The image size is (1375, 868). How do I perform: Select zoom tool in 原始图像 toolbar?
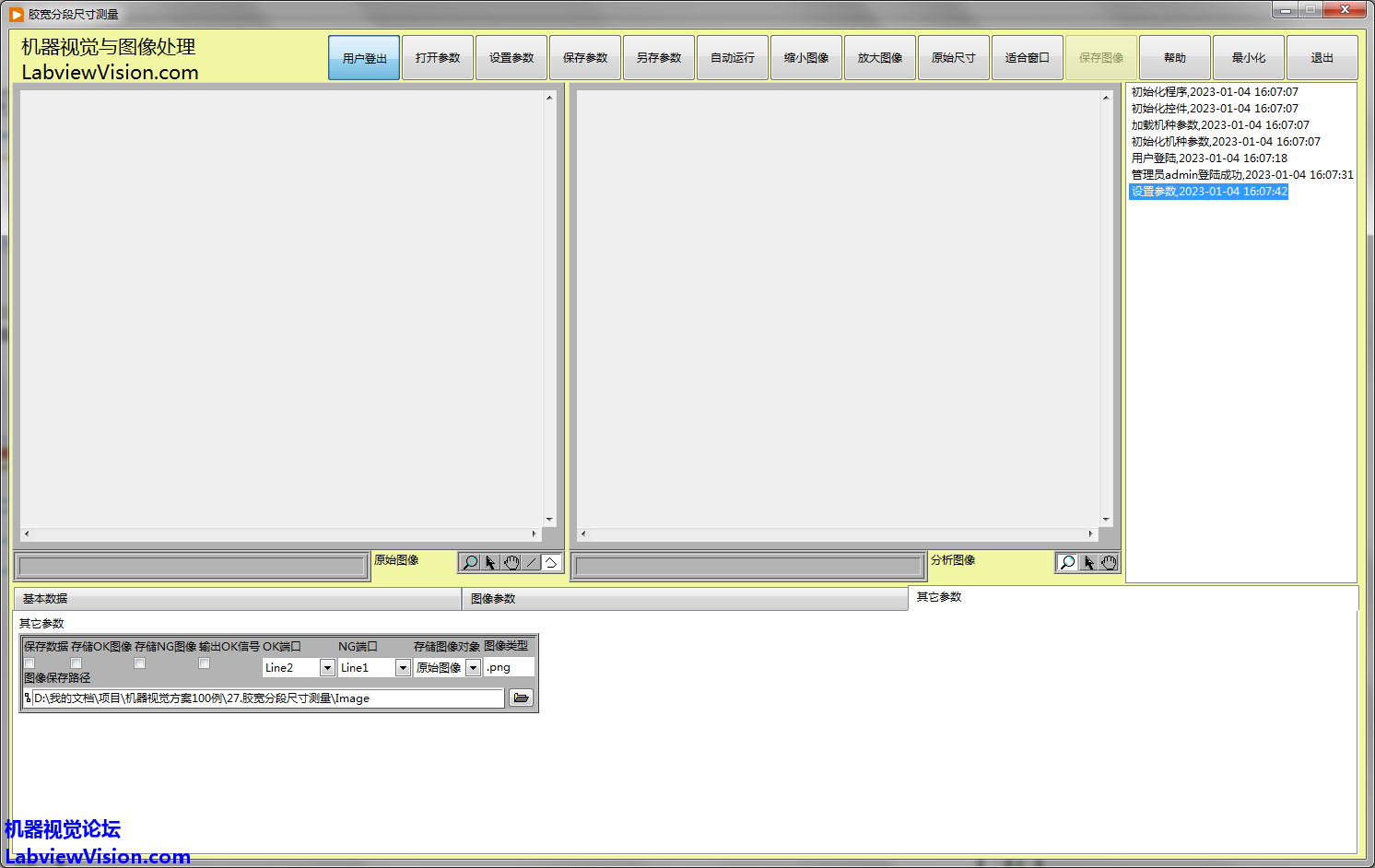(470, 562)
